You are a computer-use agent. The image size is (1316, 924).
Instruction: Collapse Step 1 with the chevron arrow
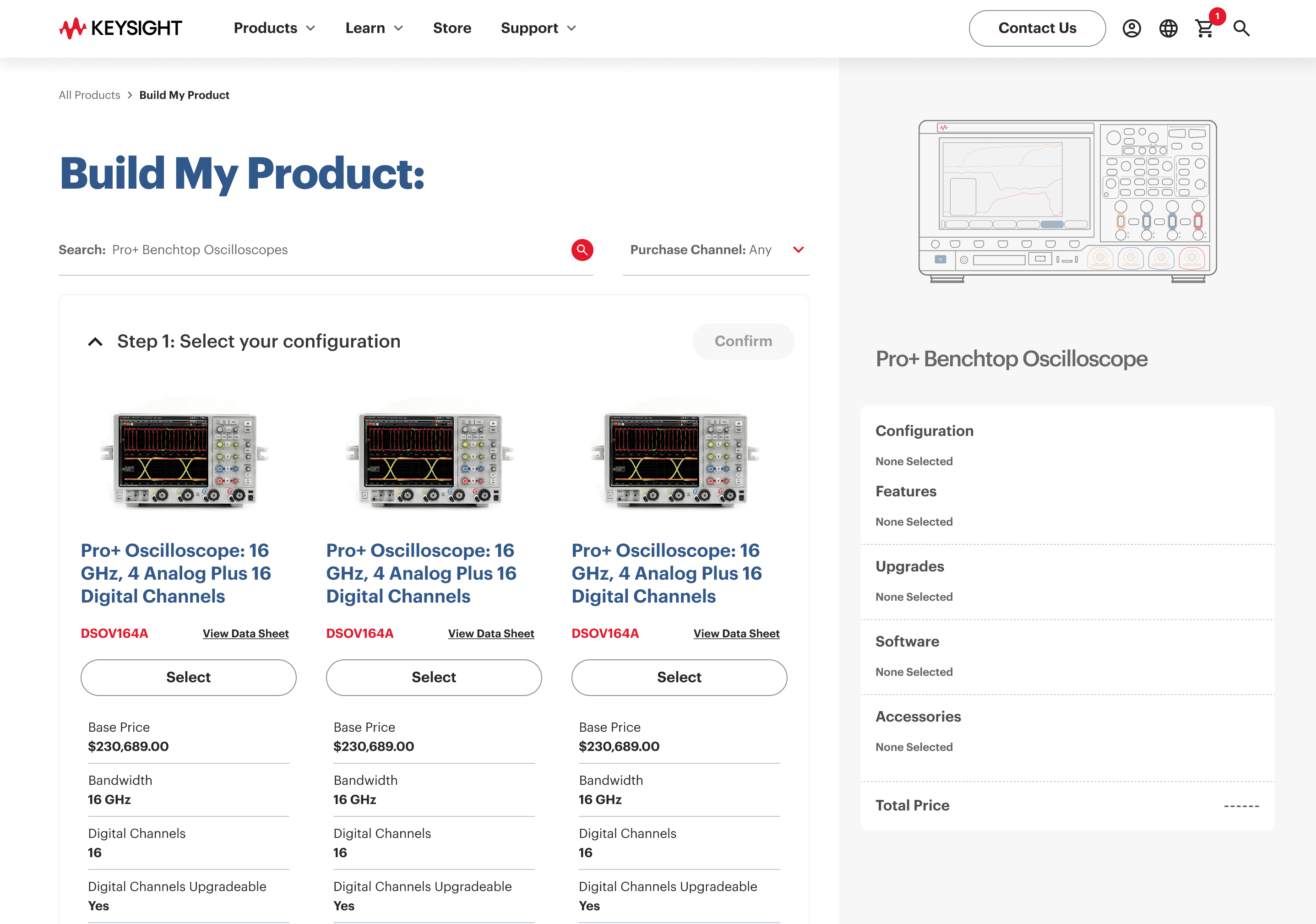click(95, 342)
